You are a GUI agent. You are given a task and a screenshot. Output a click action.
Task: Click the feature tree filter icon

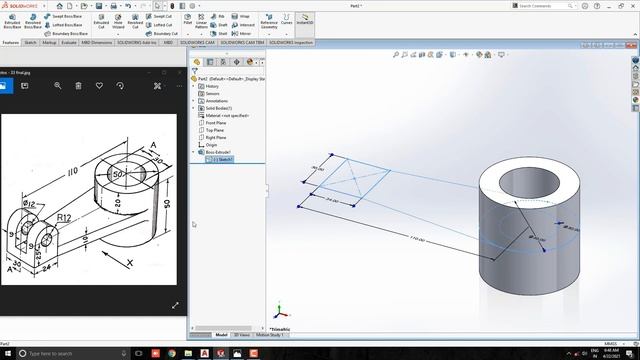tap(195, 71)
